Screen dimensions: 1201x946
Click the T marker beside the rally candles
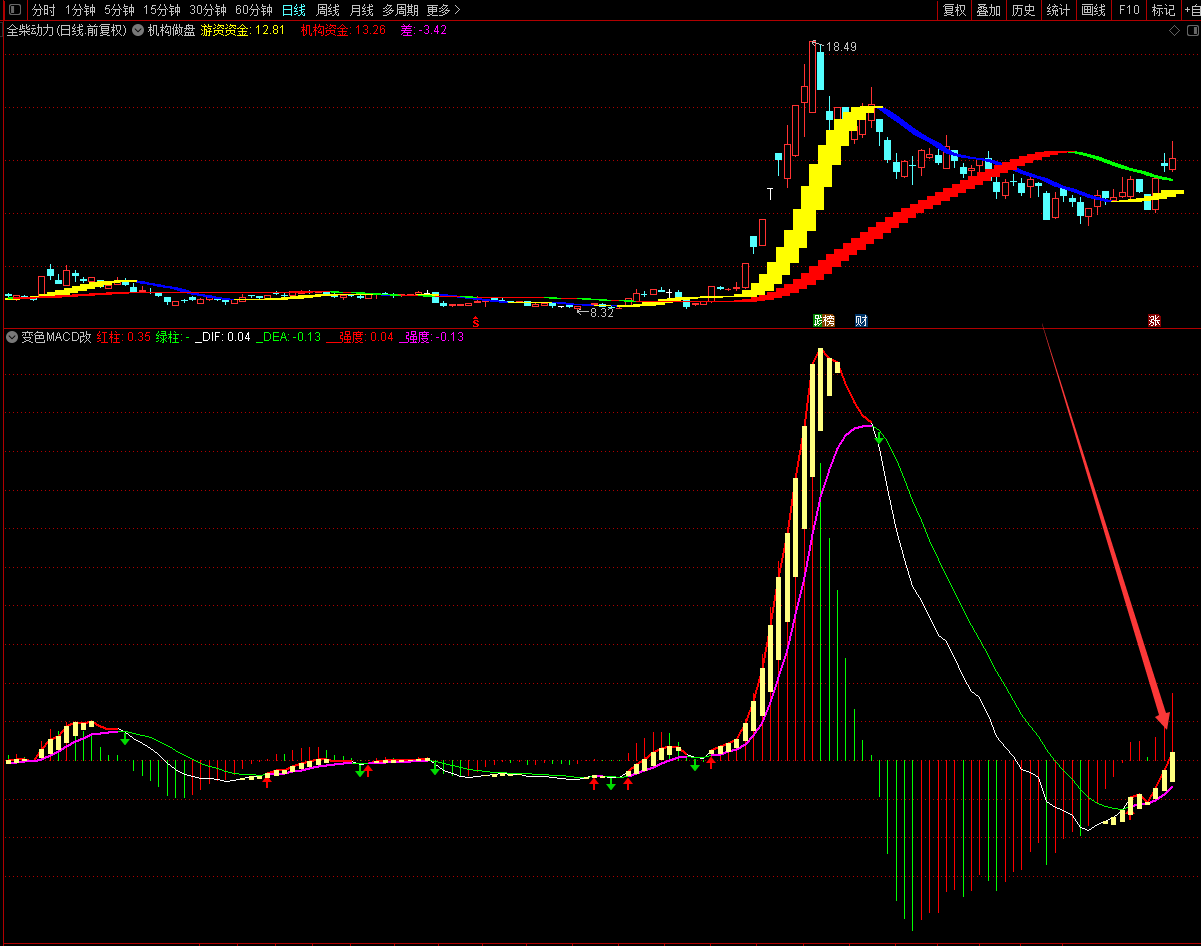pyautogui.click(x=770, y=193)
